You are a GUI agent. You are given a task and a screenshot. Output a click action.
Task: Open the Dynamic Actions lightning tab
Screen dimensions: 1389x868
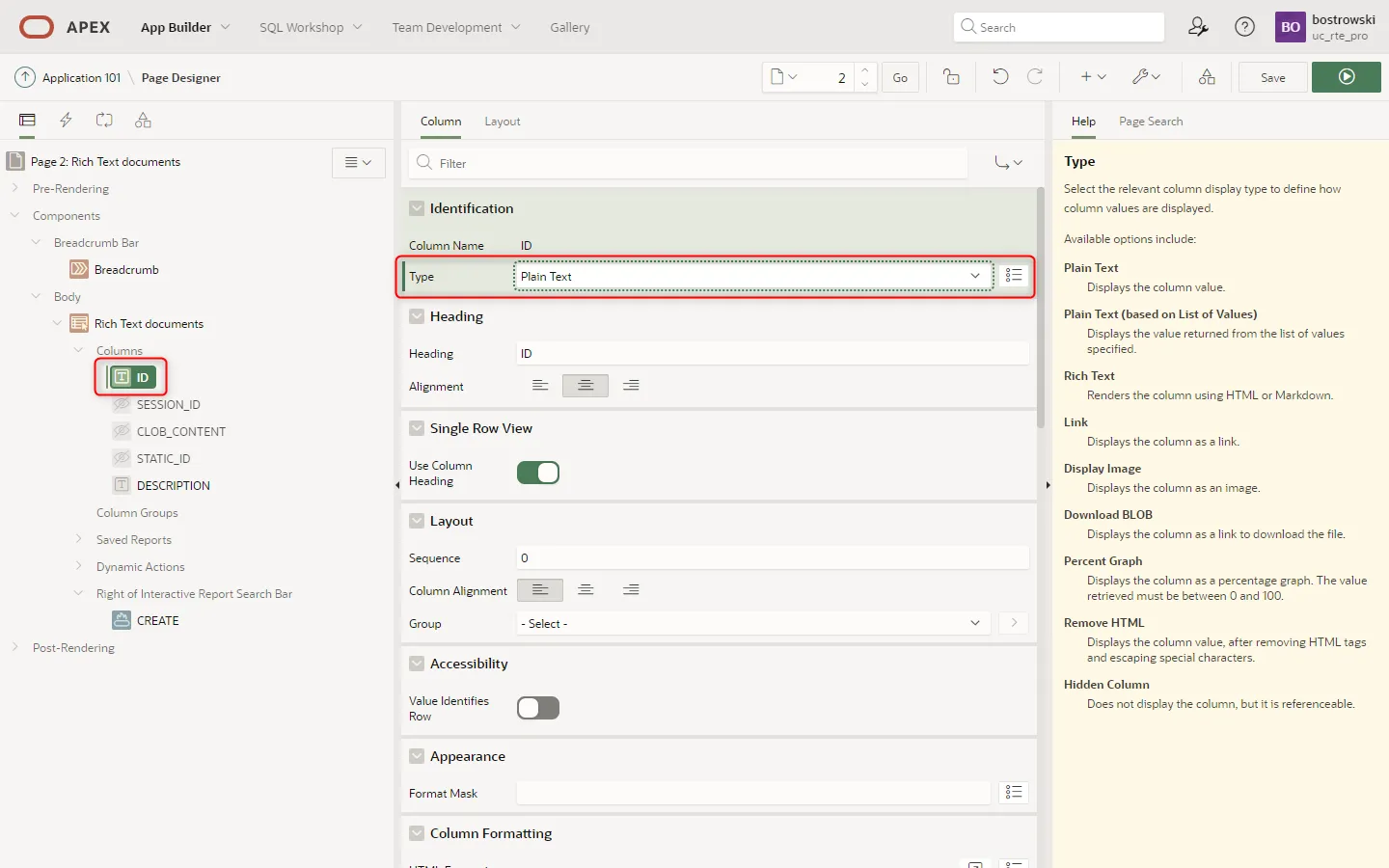pos(66,121)
